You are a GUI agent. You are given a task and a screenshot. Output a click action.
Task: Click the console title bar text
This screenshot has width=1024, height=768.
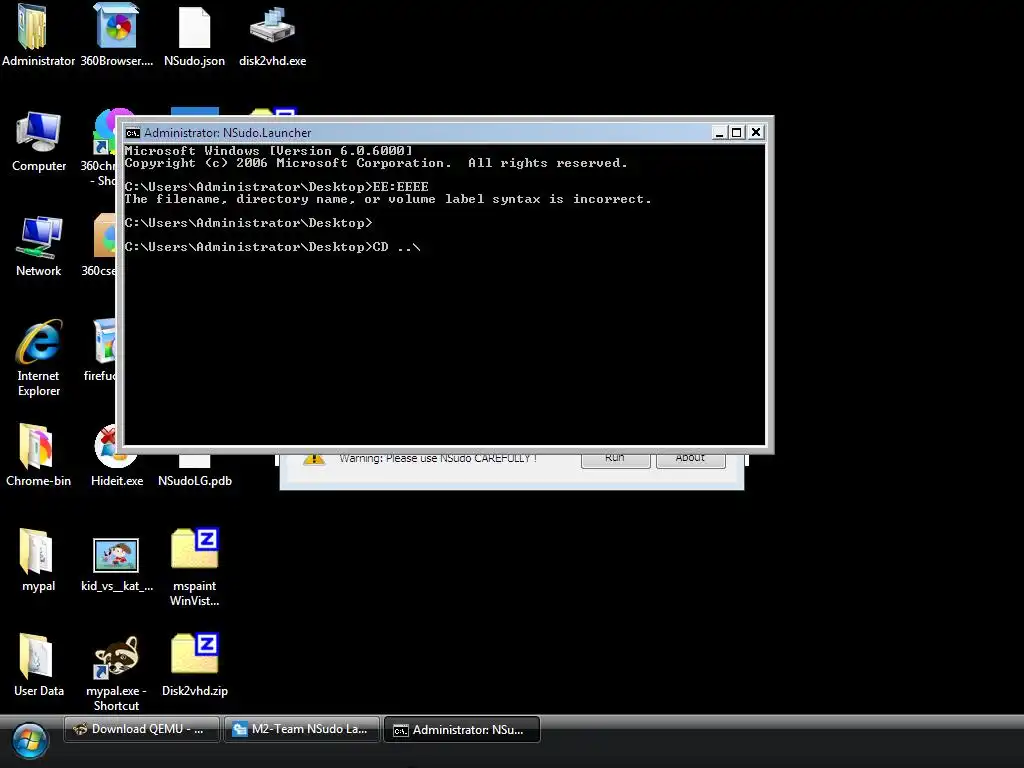227,133
